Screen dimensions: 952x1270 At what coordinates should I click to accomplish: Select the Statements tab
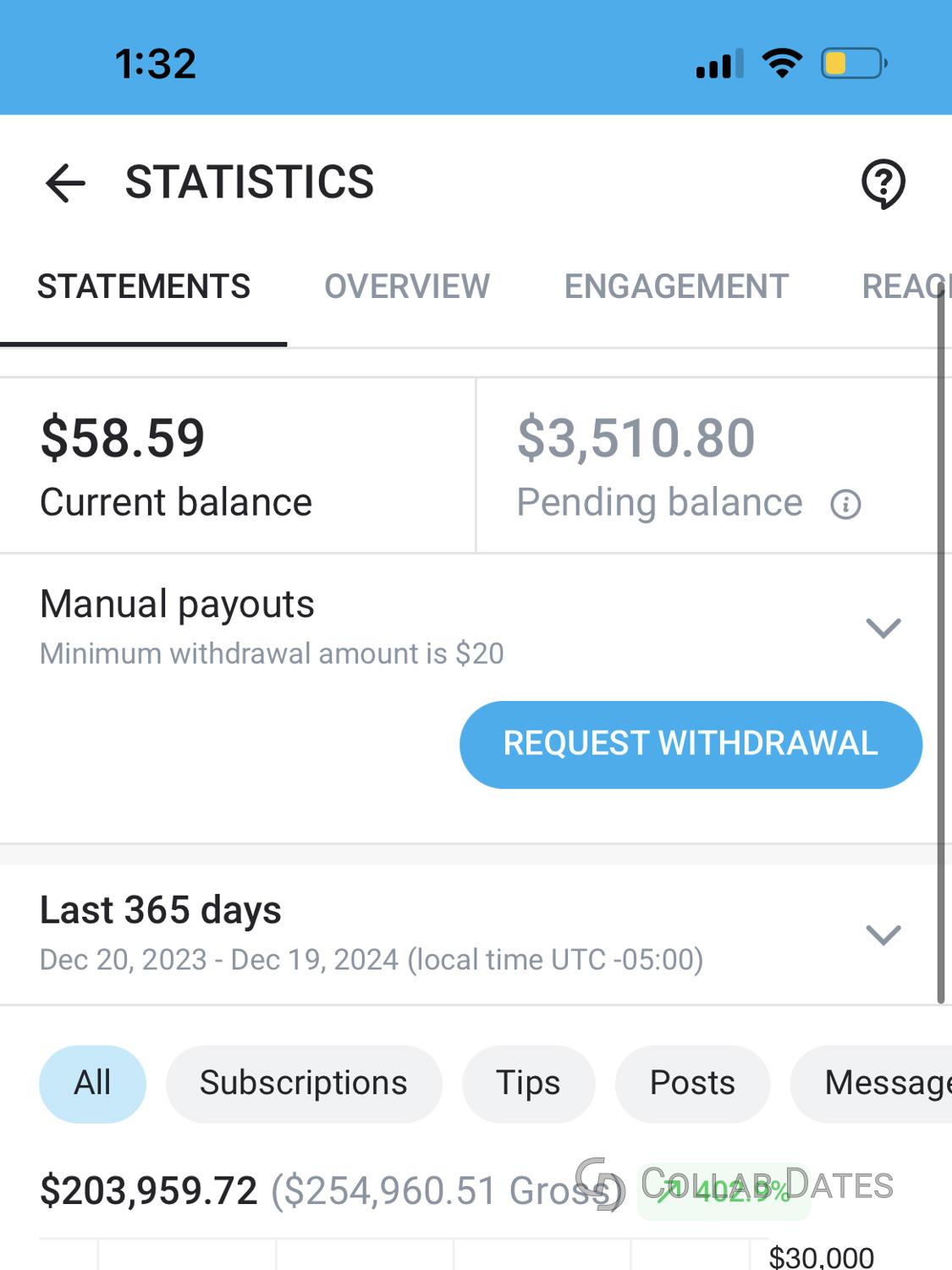[144, 287]
